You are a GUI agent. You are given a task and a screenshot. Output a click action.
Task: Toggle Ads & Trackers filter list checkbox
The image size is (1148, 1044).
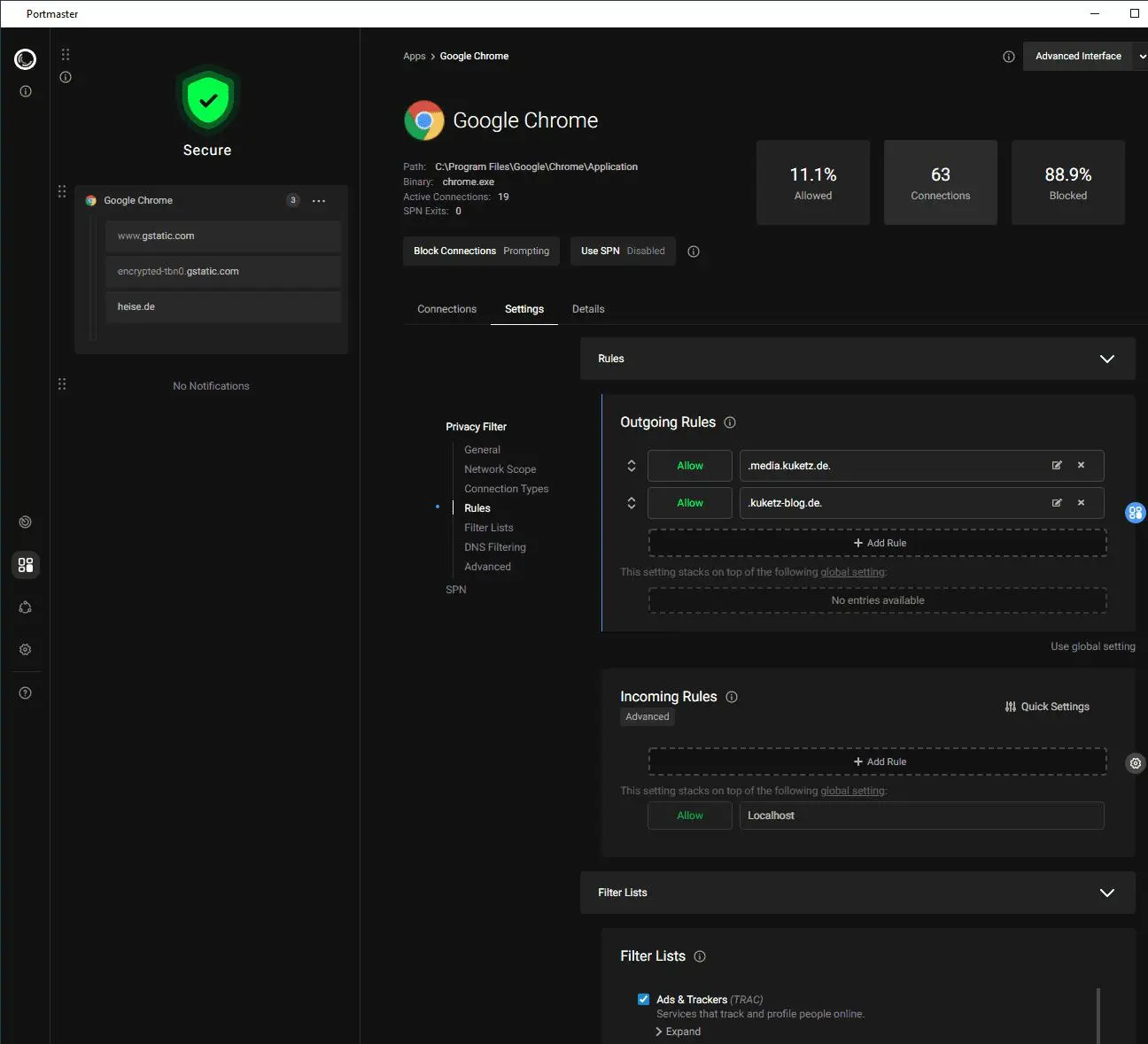point(644,999)
